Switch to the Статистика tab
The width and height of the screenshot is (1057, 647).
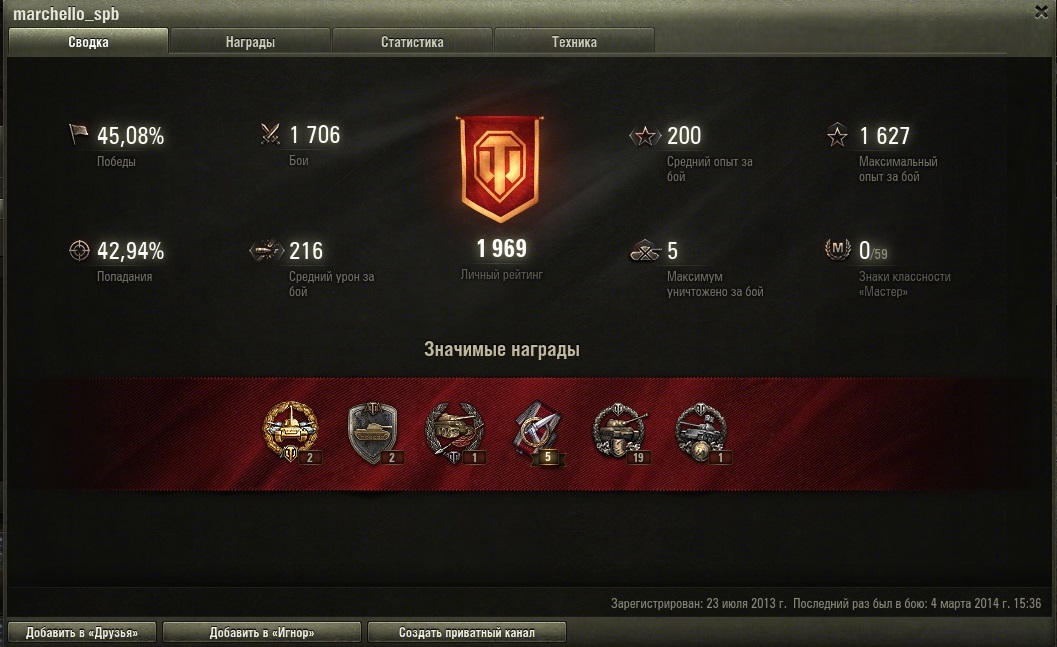[412, 42]
